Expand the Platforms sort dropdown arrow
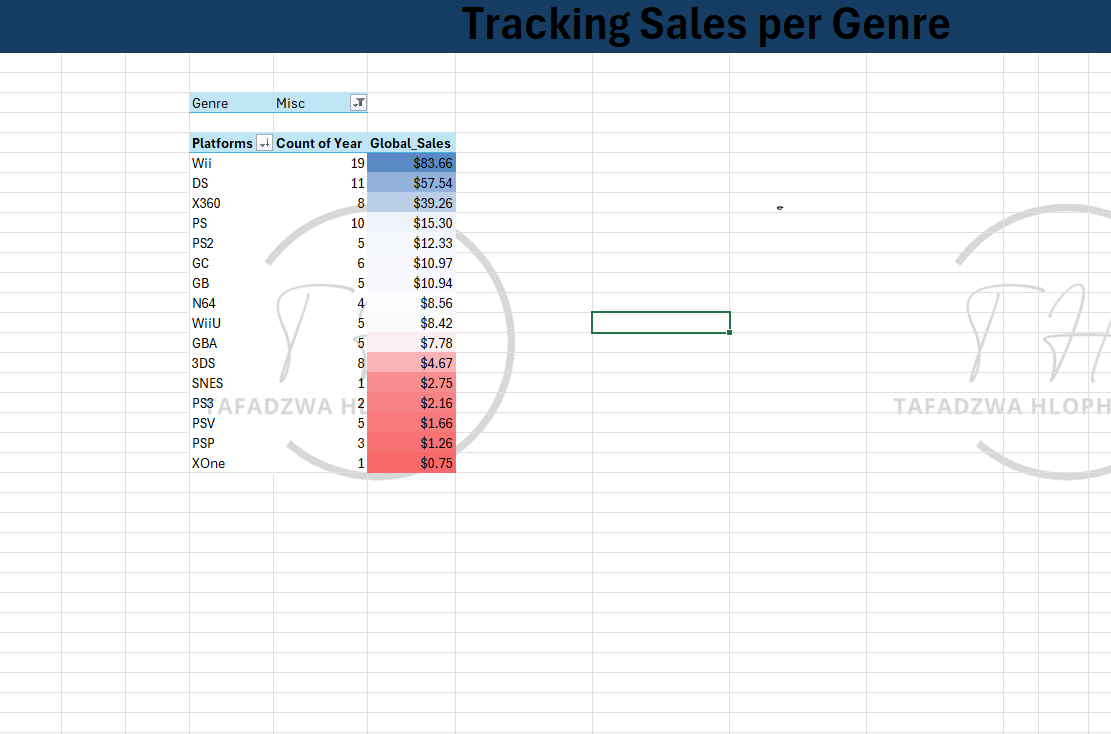This screenshot has height=734, width=1111. [264, 143]
